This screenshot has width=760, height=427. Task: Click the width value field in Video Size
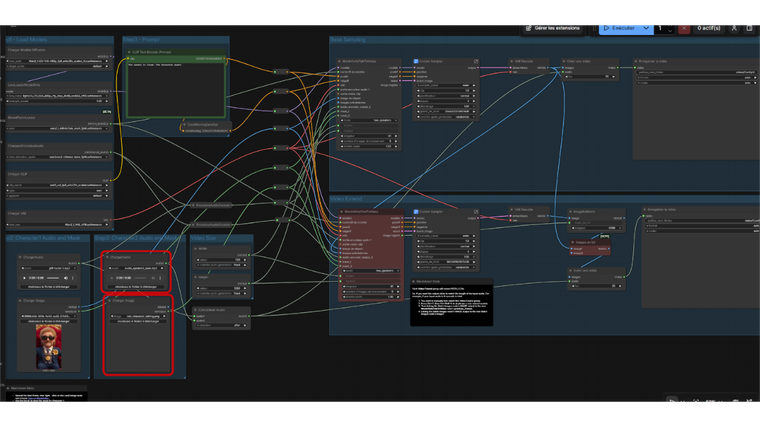point(221,260)
